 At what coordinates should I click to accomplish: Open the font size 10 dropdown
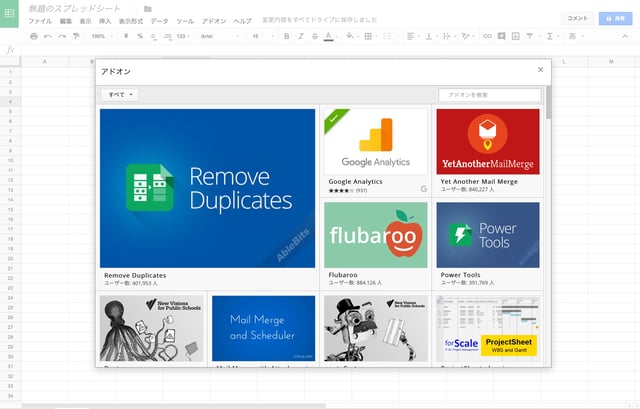(x=263, y=36)
